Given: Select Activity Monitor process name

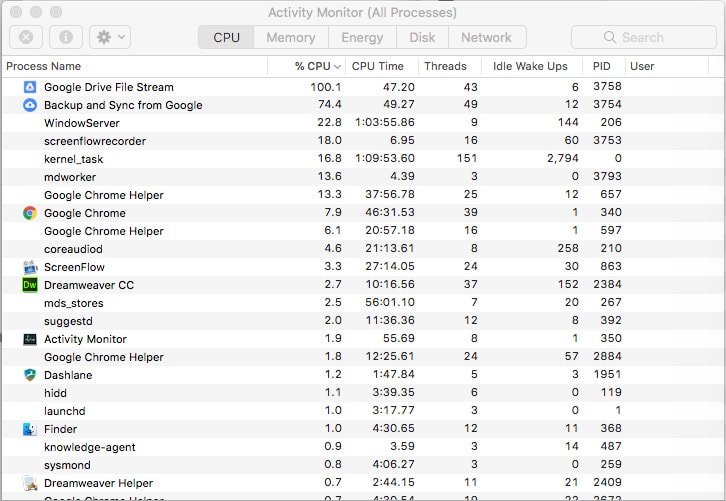Looking at the screenshot, I should (x=85, y=339).
